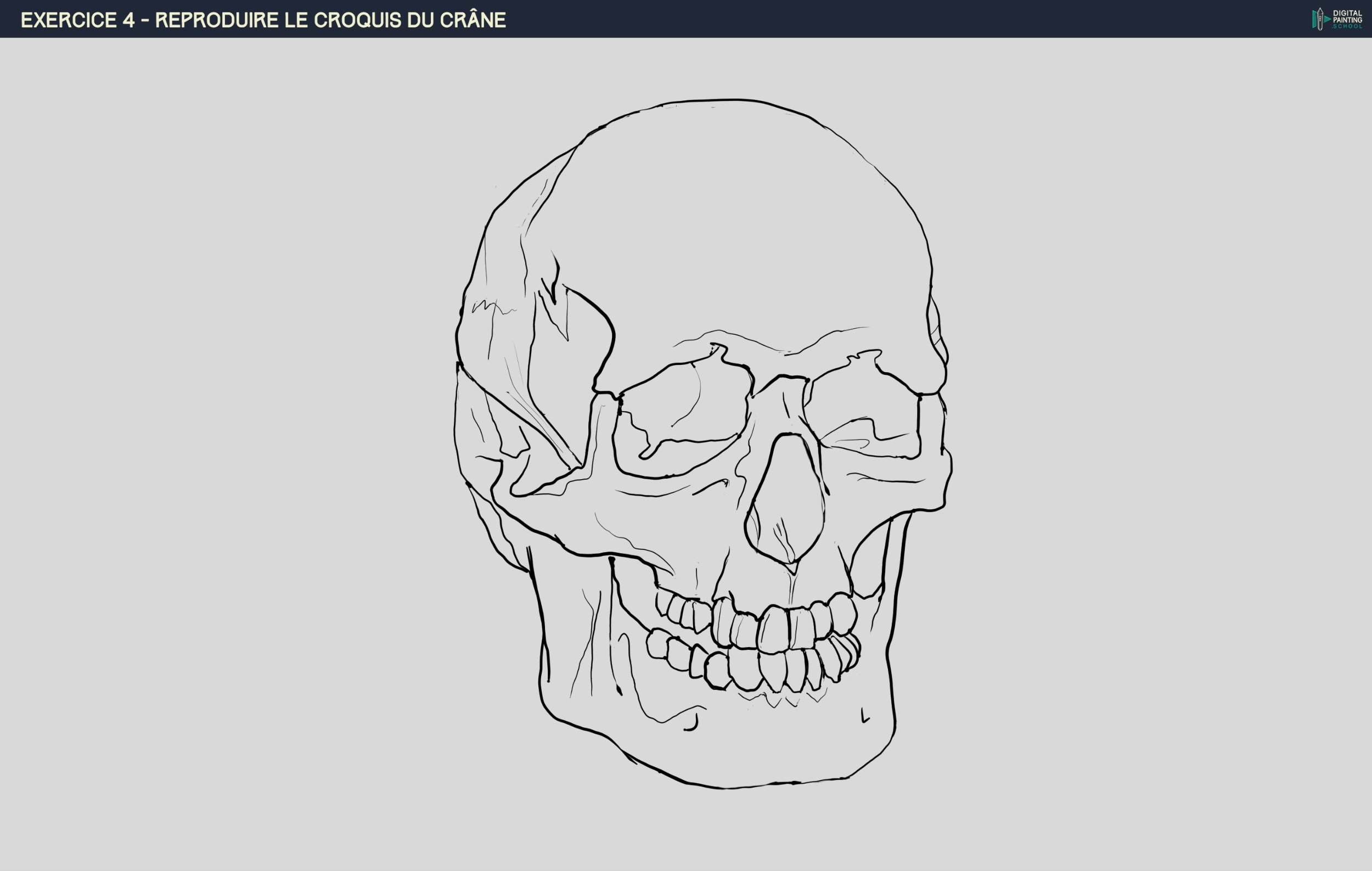The height and width of the screenshot is (871, 1372).
Task: Click the Digital Painting School stylus logo icon
Action: pos(1319,19)
